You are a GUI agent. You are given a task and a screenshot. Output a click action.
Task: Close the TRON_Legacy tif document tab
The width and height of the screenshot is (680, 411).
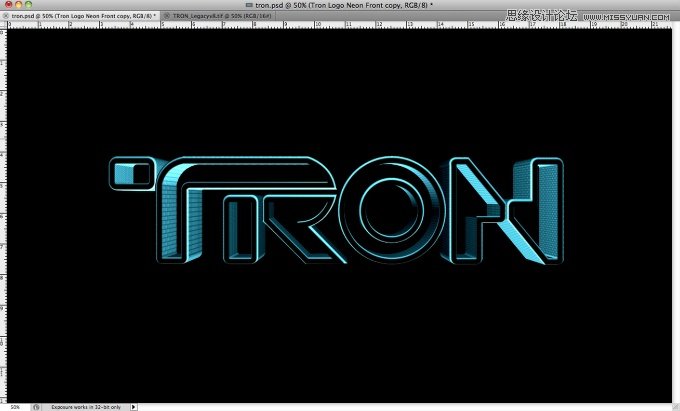pyautogui.click(x=167, y=16)
